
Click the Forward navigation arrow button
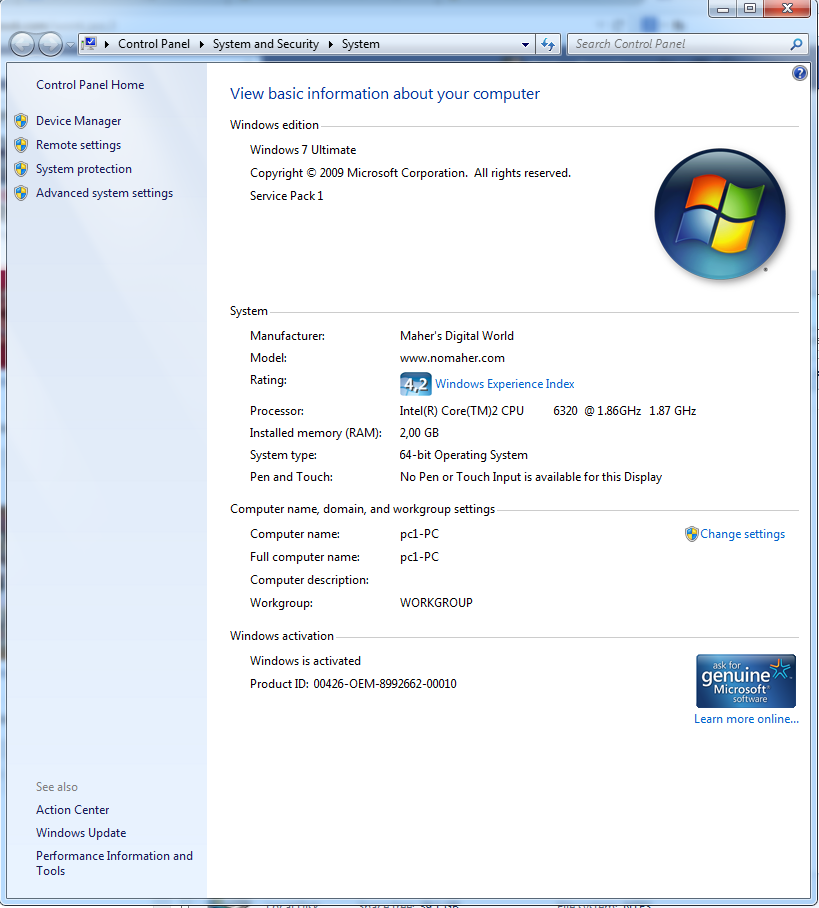tap(50, 44)
